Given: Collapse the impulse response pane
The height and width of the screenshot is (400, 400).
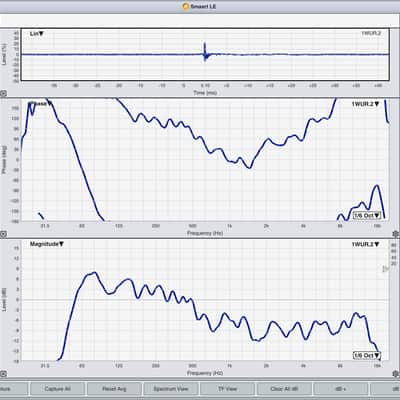Looking at the screenshot, I should pyautogui.click(x=3, y=94).
